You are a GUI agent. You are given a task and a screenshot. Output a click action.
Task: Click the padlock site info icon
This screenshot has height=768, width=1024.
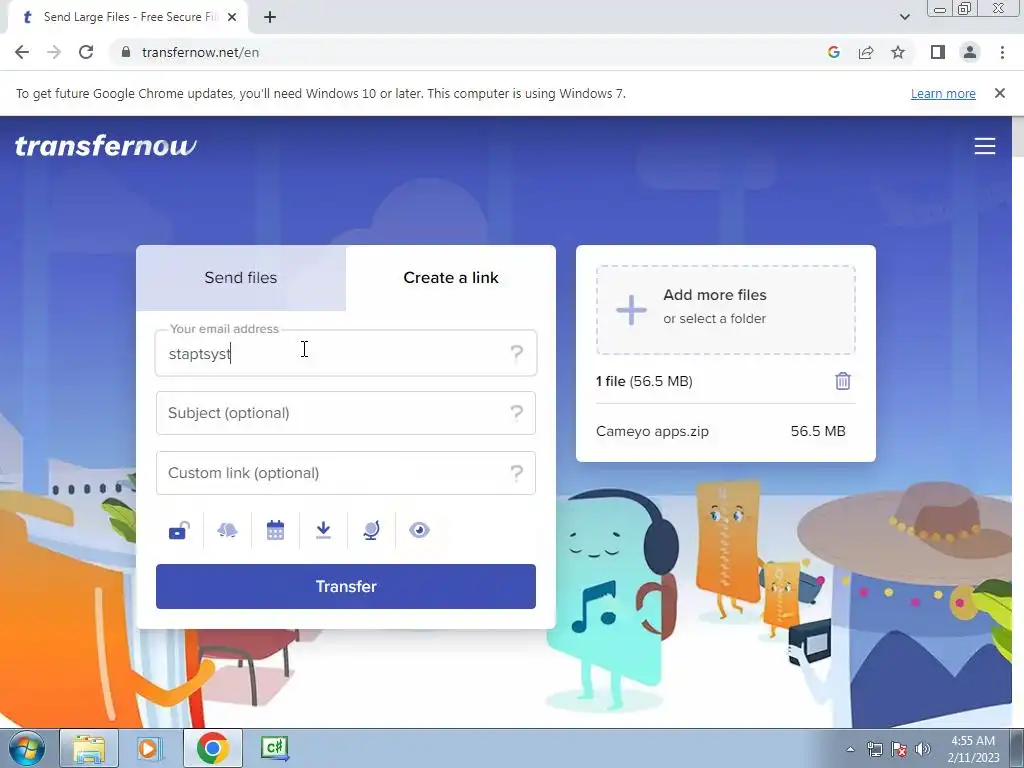[x=126, y=52]
